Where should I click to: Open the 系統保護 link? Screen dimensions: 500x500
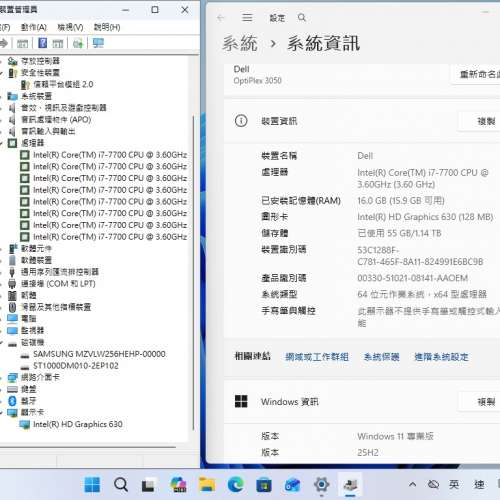382,357
